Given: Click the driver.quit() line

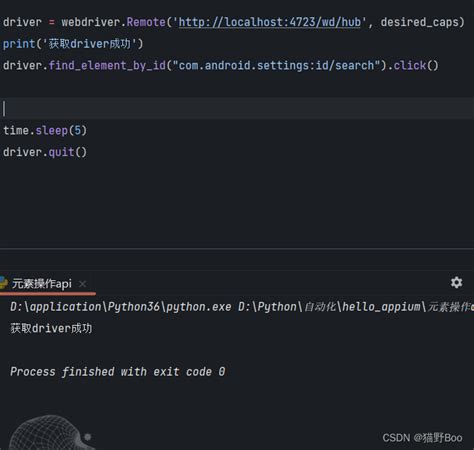Looking at the screenshot, I should pos(45,152).
